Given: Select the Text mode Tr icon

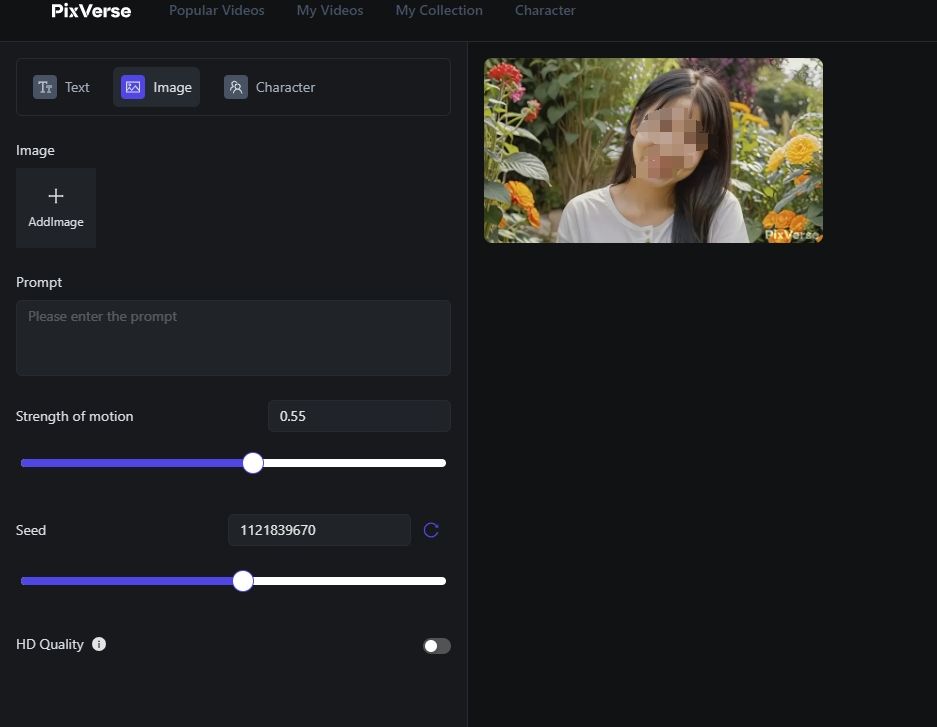Looking at the screenshot, I should coord(45,87).
